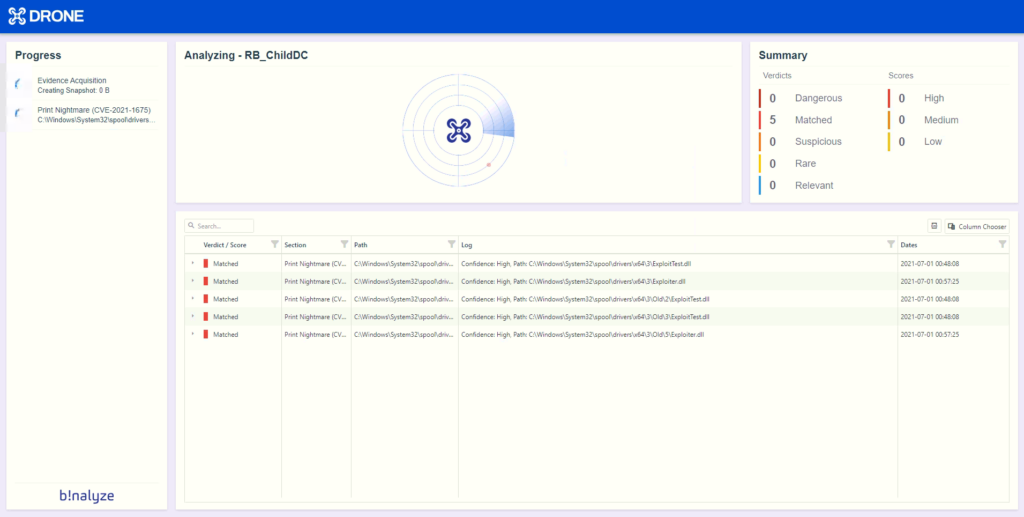Click the drone icon at radar center
The height and width of the screenshot is (517, 1024).
pyautogui.click(x=458, y=129)
